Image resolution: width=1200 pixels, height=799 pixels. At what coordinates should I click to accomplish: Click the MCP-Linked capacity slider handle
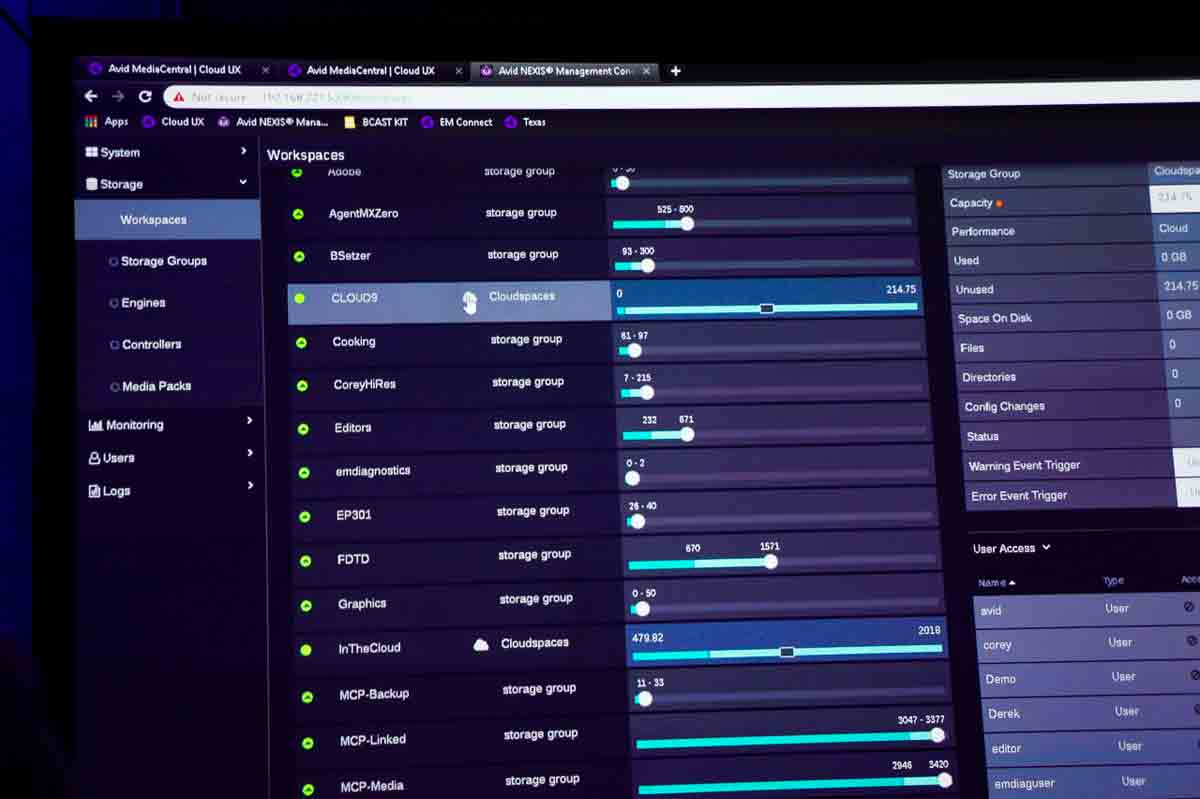tap(938, 735)
